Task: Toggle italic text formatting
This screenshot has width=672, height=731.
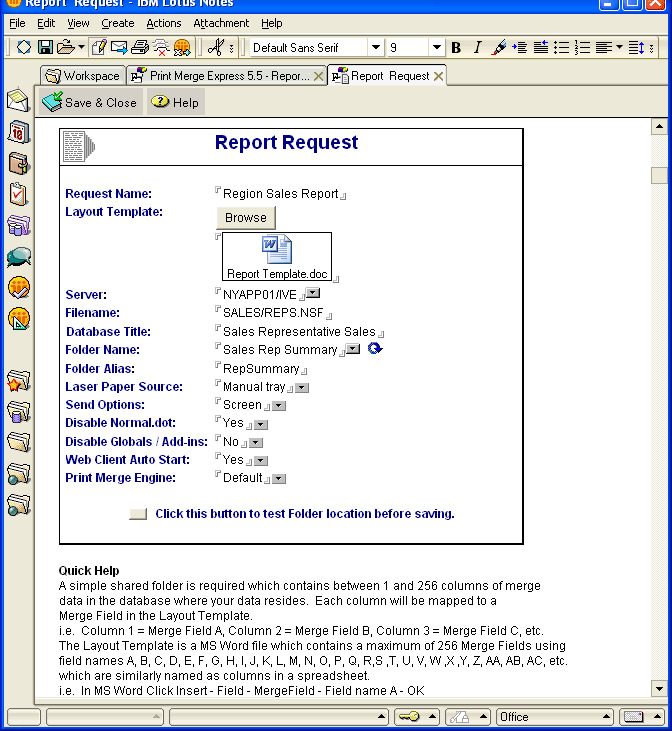Action: pyautogui.click(x=477, y=47)
